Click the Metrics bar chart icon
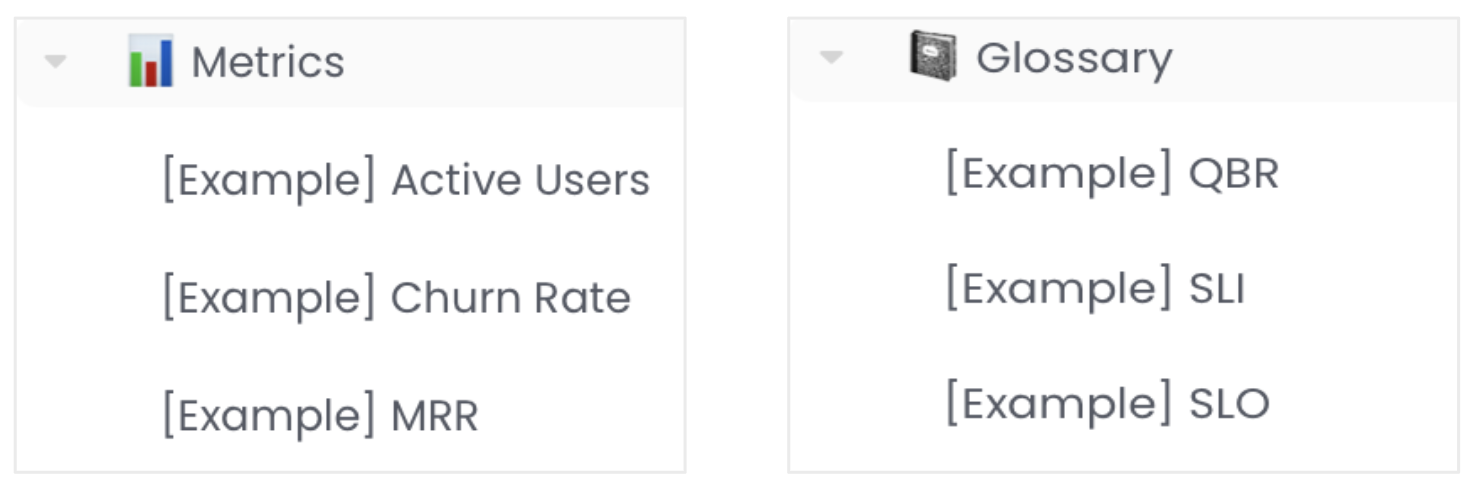 [x=150, y=62]
